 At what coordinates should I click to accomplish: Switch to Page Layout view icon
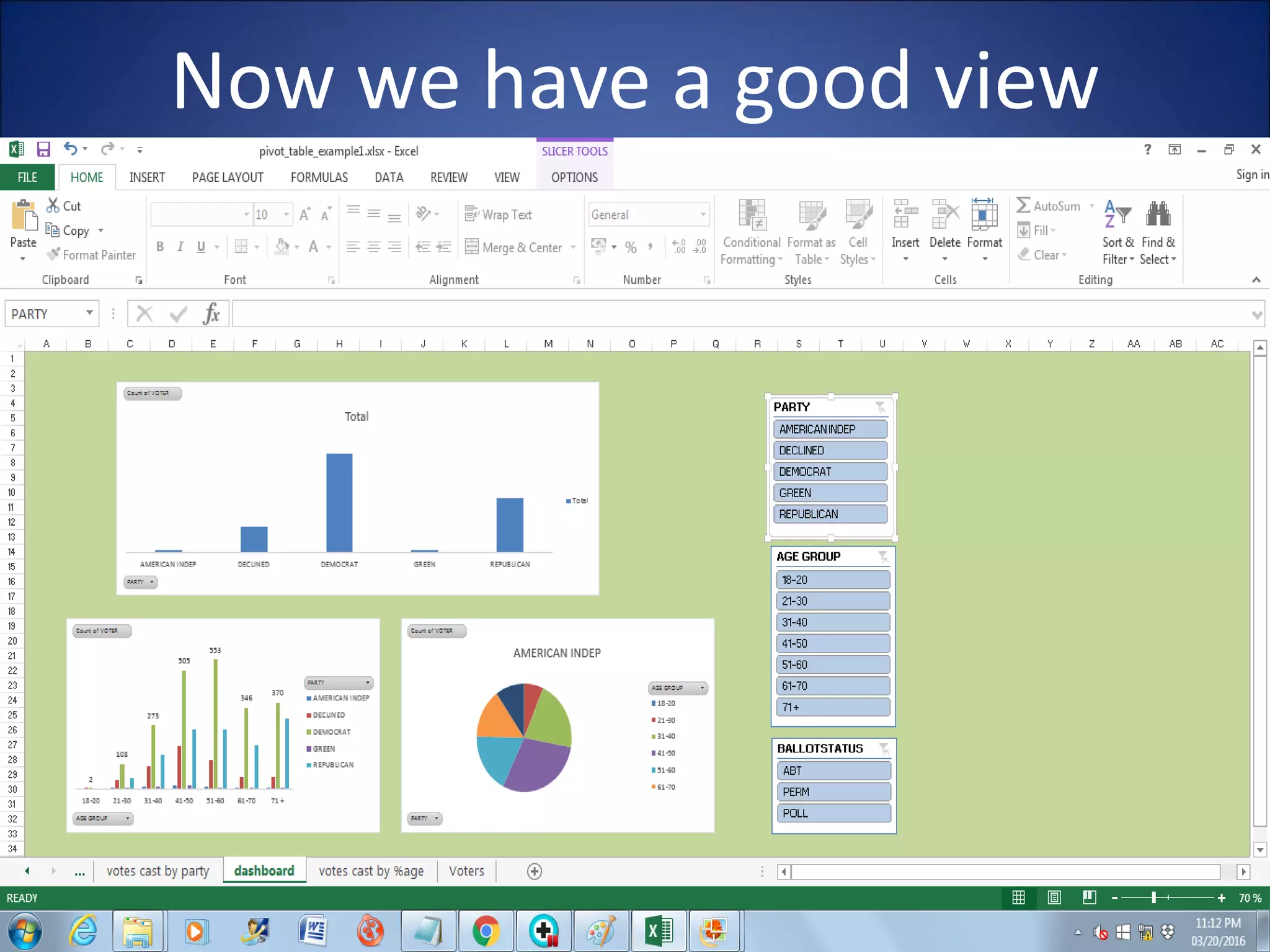(x=1054, y=897)
